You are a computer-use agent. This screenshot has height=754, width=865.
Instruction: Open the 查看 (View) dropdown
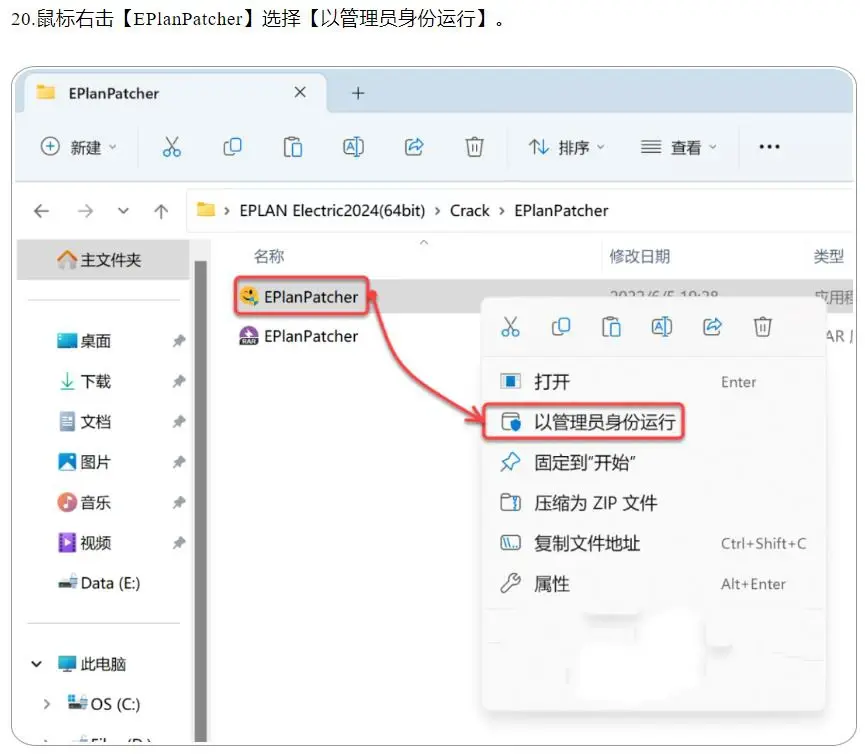[x=679, y=147]
